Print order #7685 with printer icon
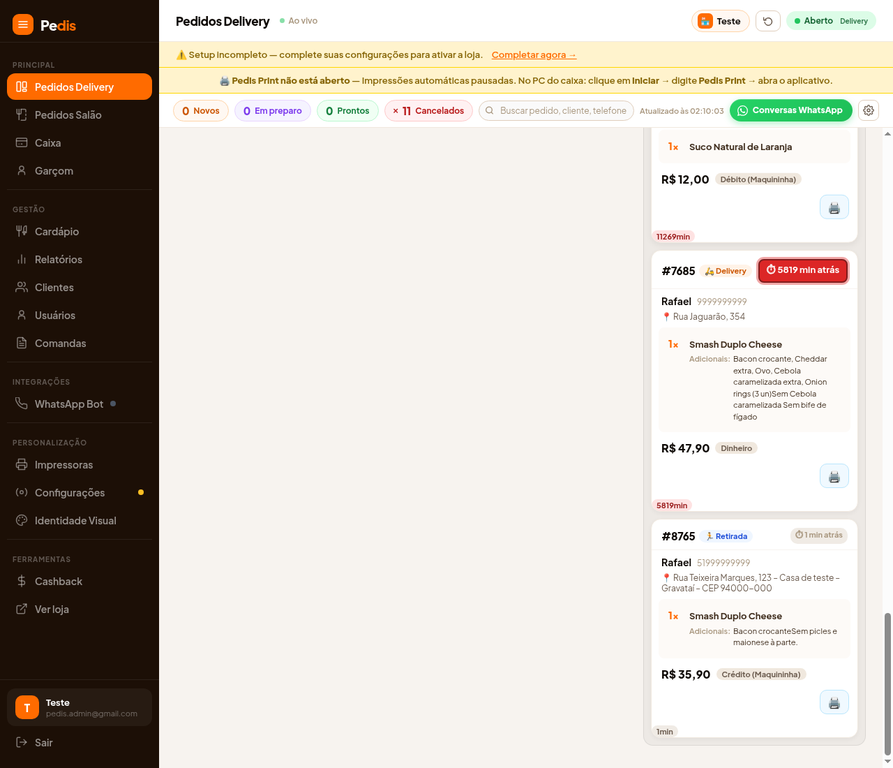The height and width of the screenshot is (768, 893). [x=834, y=477]
